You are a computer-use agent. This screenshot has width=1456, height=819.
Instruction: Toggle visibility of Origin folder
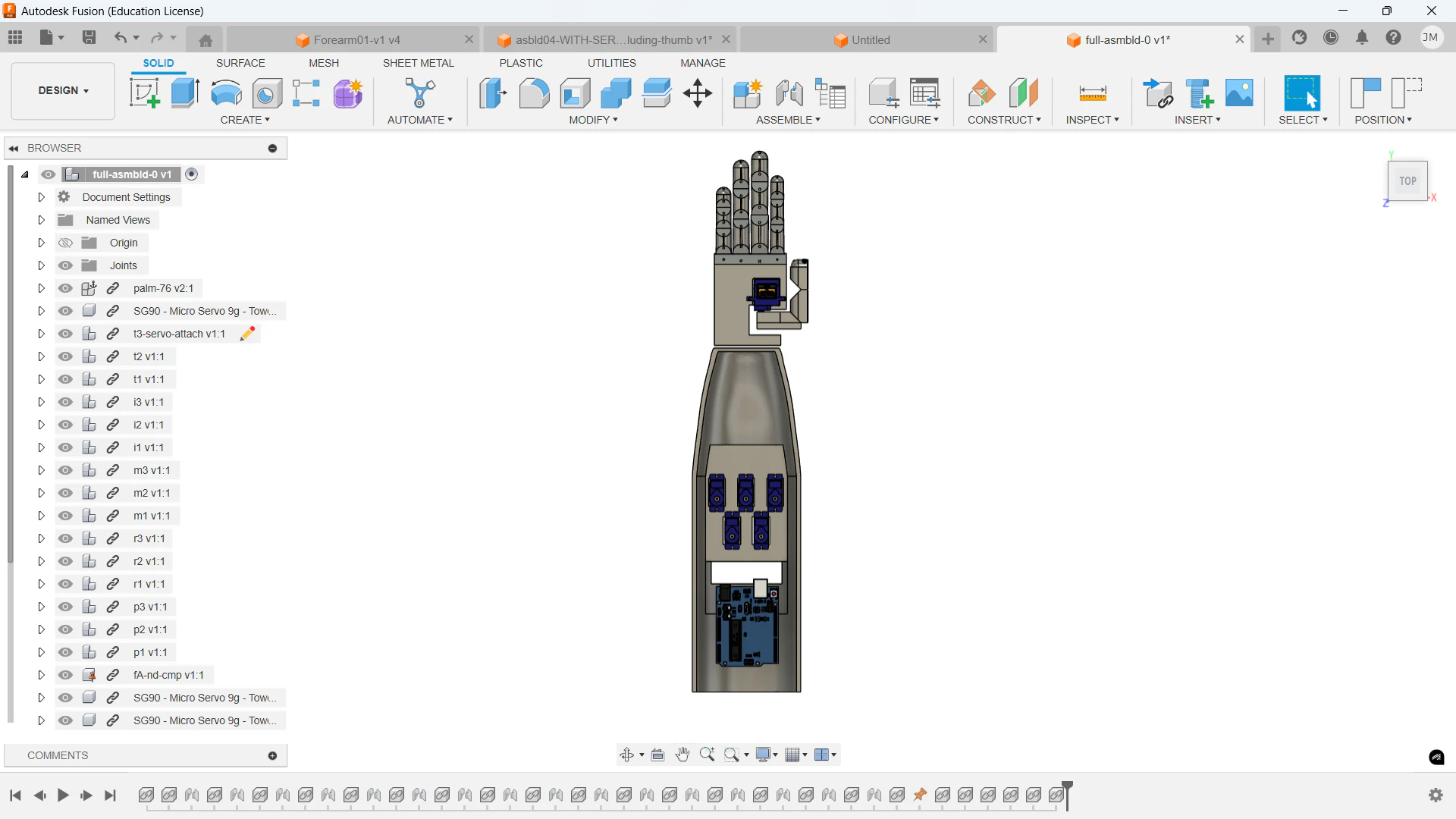pyautogui.click(x=66, y=243)
